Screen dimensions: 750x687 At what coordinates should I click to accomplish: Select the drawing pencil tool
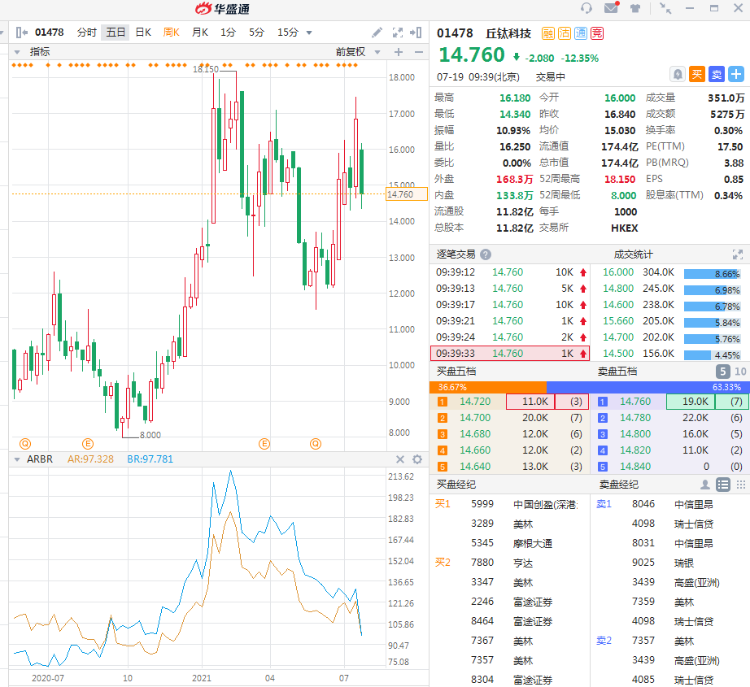(x=377, y=33)
